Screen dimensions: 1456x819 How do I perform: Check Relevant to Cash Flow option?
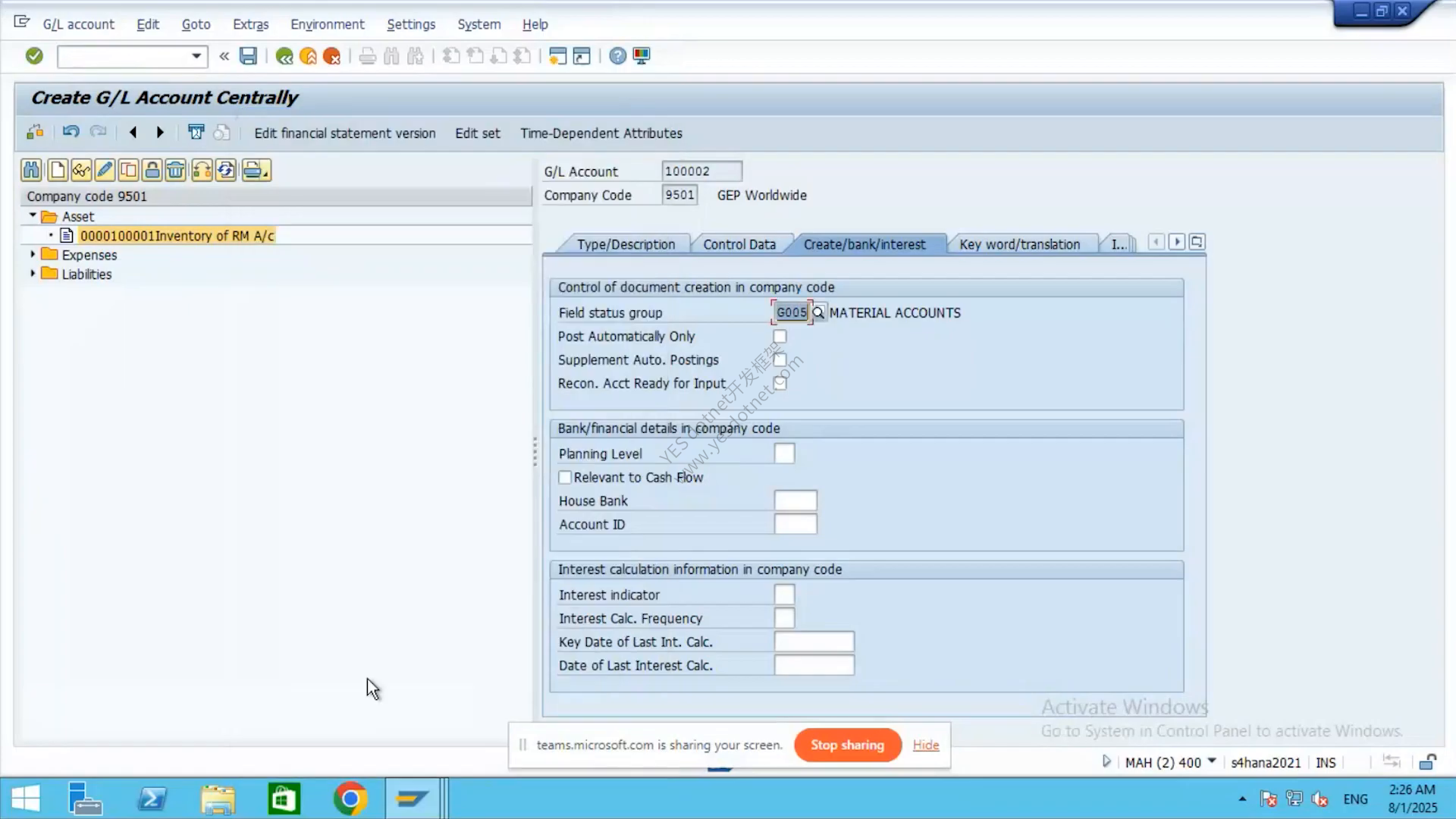565,477
